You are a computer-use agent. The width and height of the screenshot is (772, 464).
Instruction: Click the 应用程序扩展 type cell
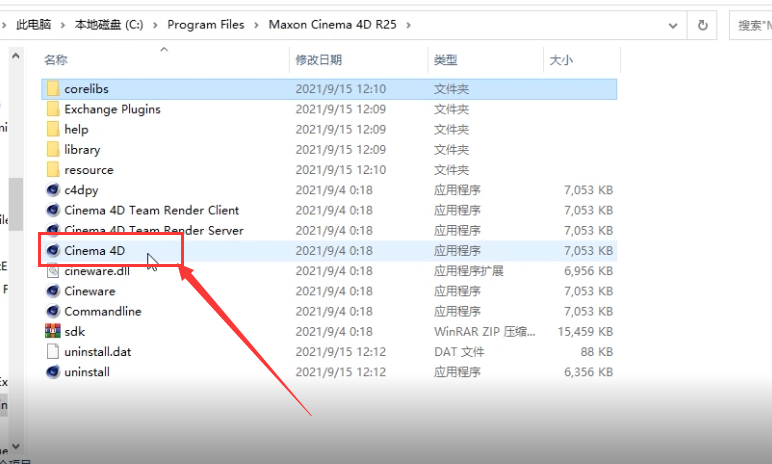469,271
